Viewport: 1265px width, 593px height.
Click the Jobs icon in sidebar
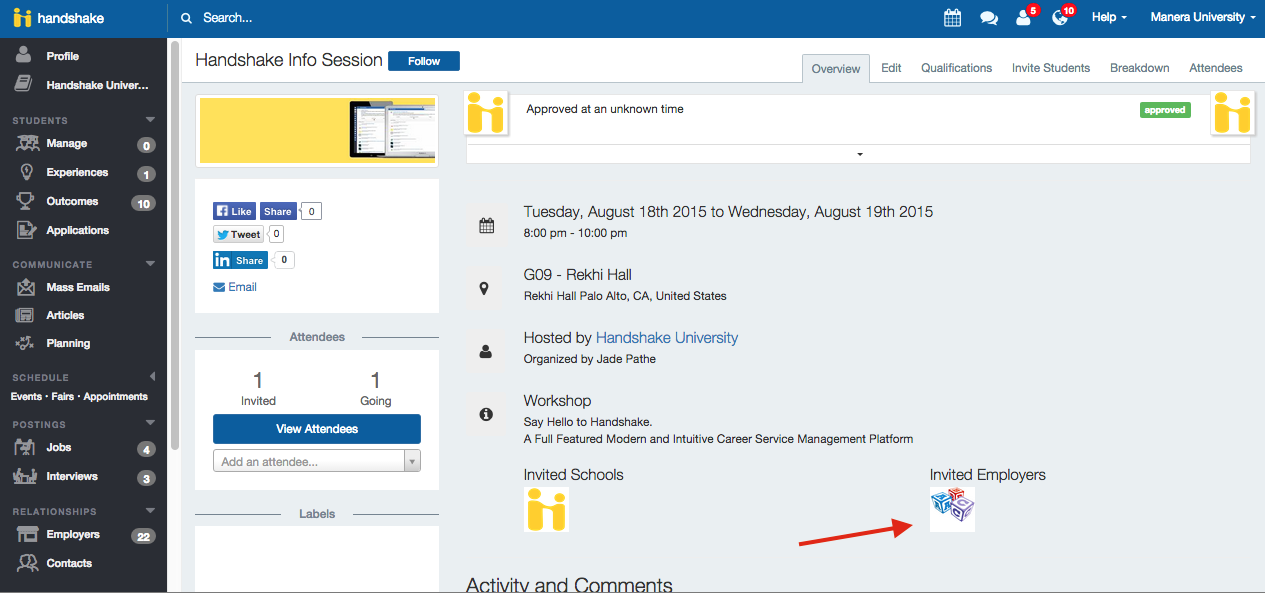pyautogui.click(x=27, y=448)
